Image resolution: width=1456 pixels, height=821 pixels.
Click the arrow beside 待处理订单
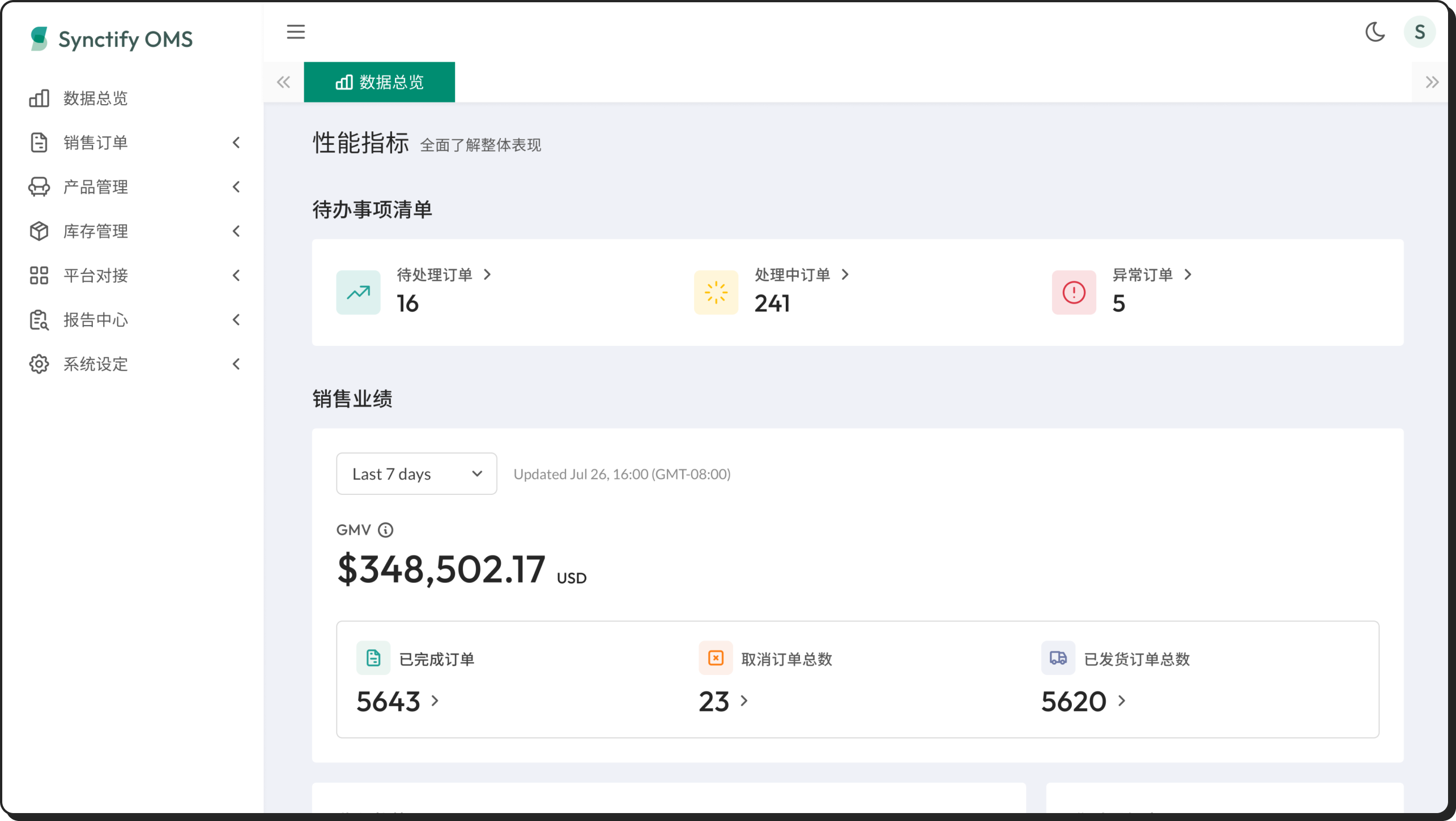tap(487, 275)
